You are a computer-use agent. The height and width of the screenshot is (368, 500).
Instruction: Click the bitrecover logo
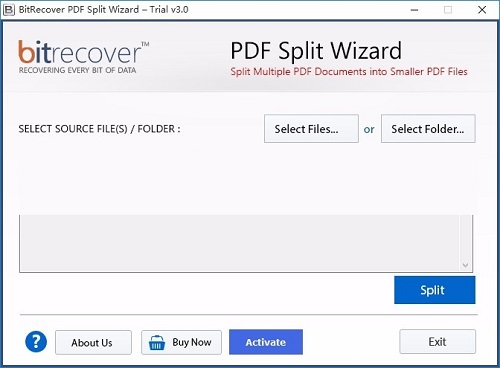point(83,57)
